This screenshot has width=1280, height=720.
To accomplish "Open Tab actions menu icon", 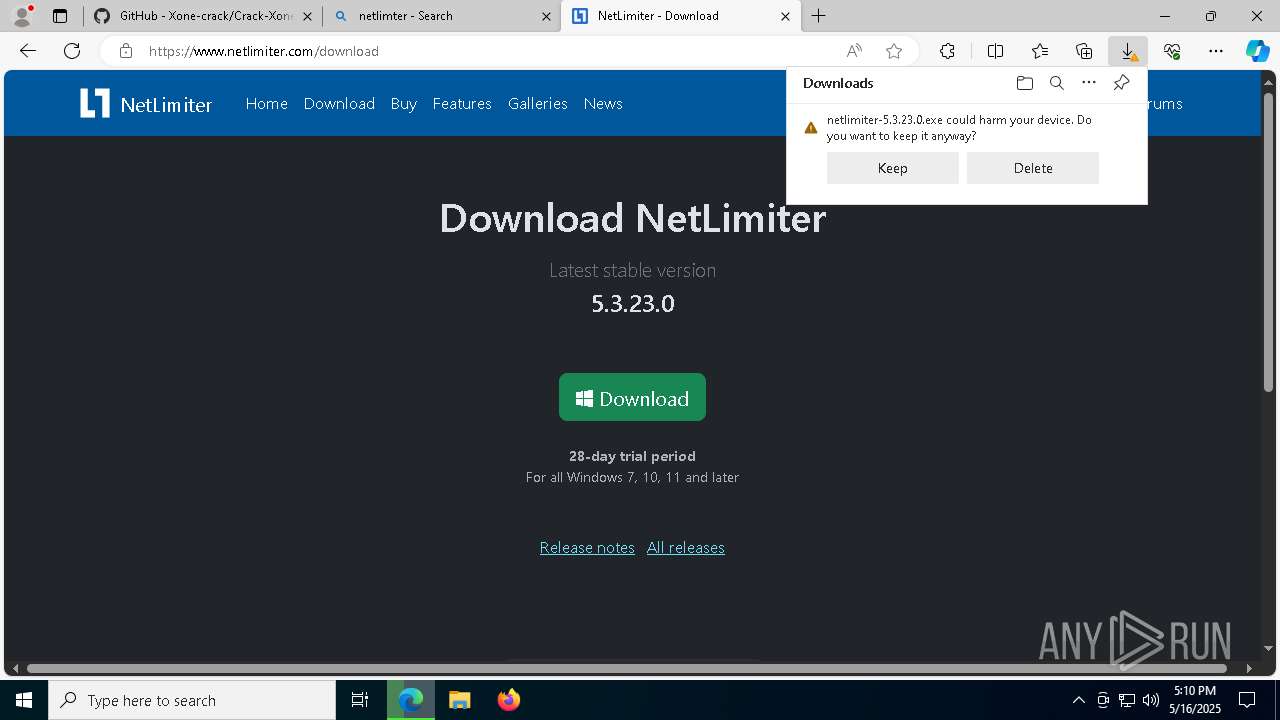I will click(x=60, y=16).
